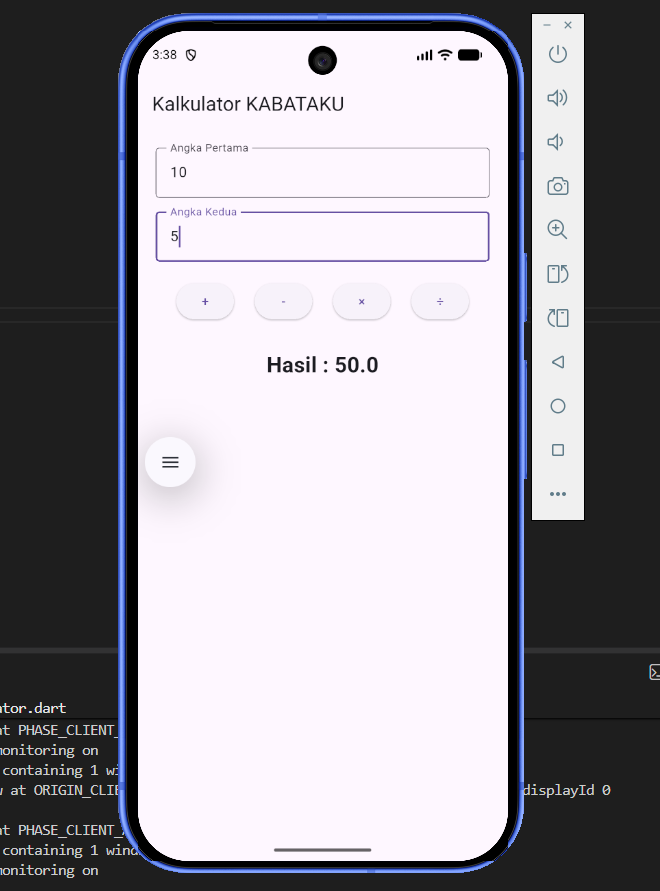The image size is (660, 891).
Task: Click 'tor.dart' file name in editor panel
Action: coord(33,708)
